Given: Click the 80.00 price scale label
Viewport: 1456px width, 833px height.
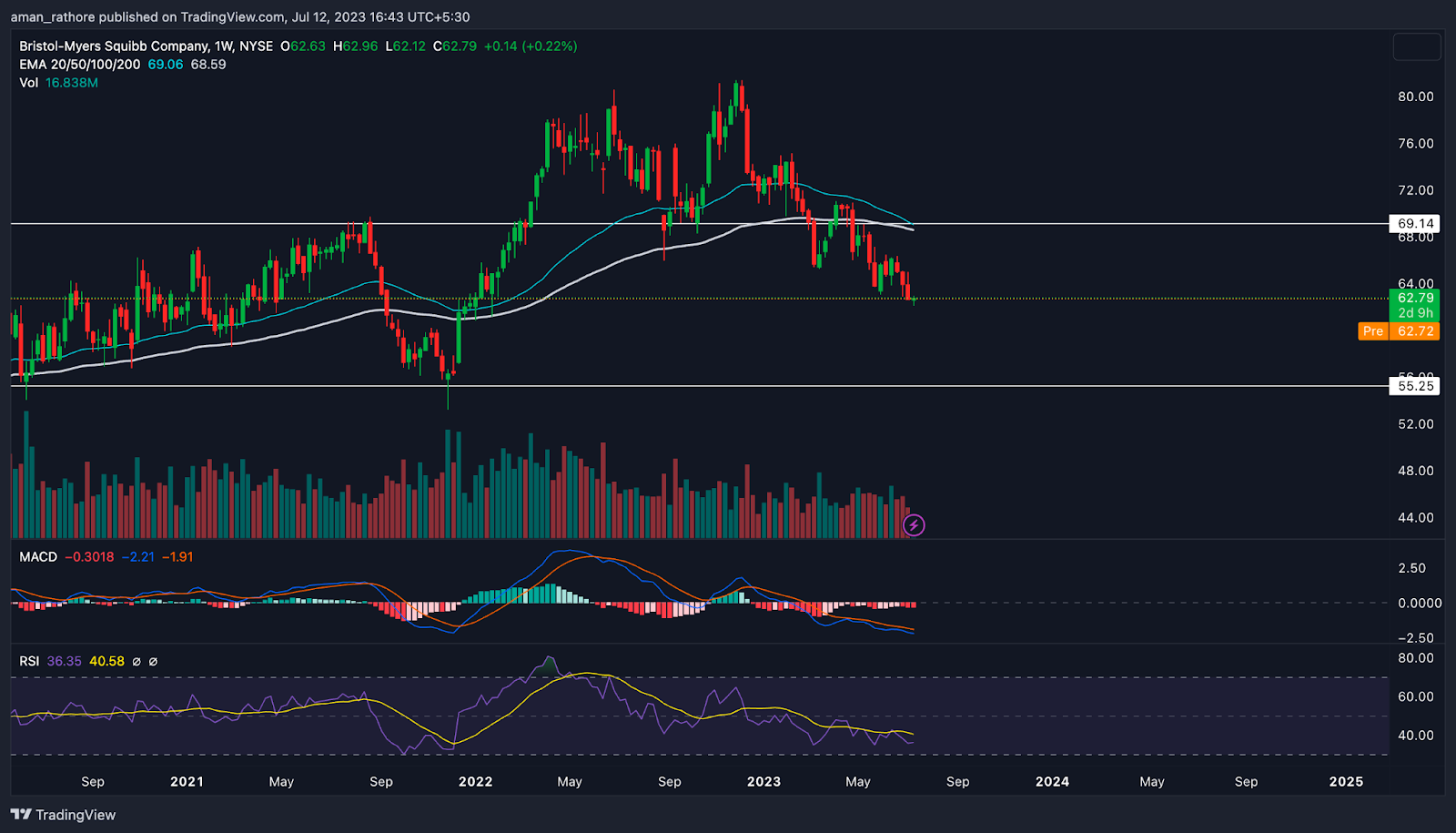Looking at the screenshot, I should click(x=1416, y=97).
